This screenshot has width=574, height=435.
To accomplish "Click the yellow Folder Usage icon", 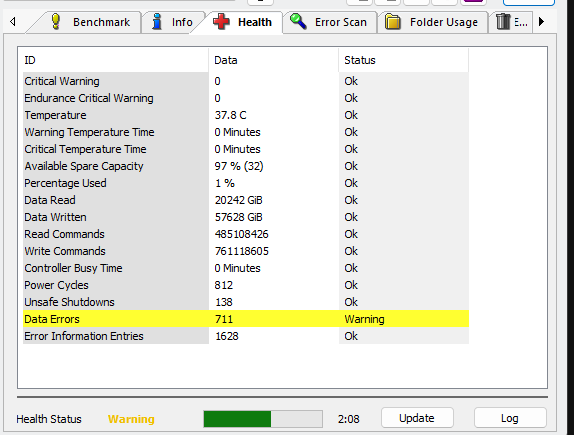I will [392, 22].
